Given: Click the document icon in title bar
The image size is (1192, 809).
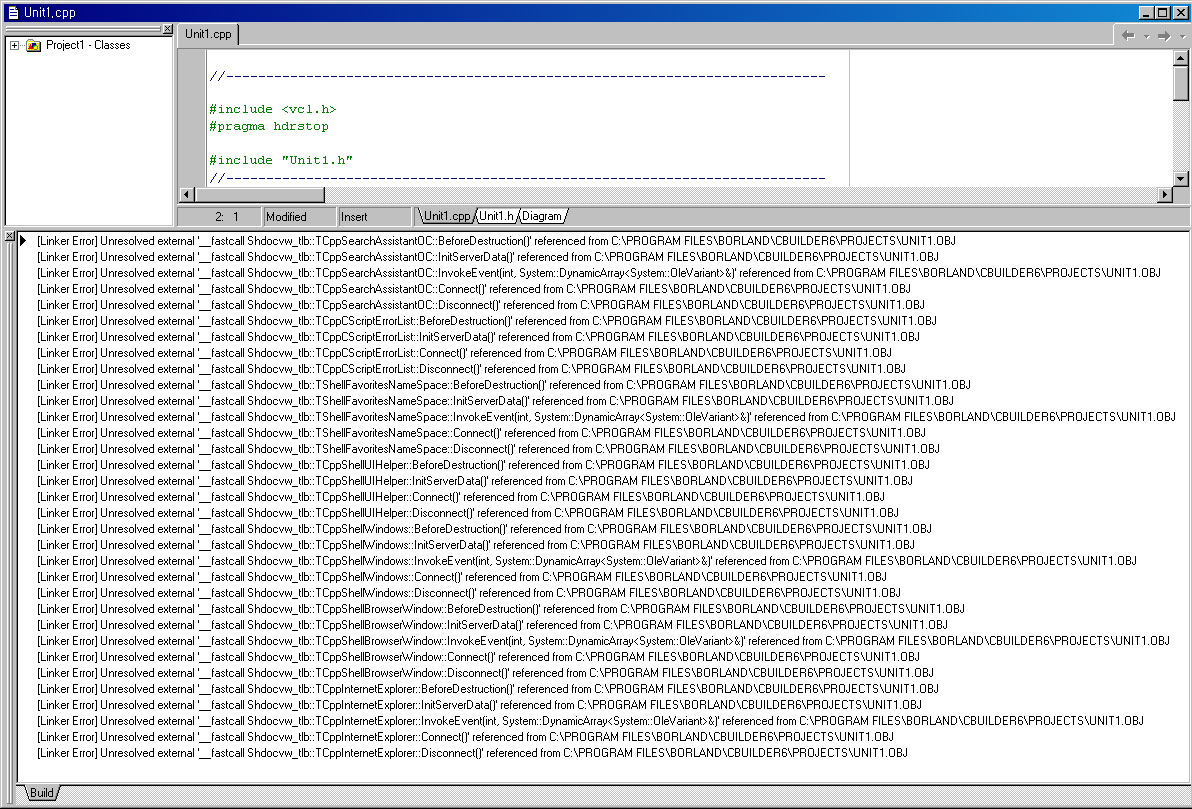Looking at the screenshot, I should click(12, 12).
